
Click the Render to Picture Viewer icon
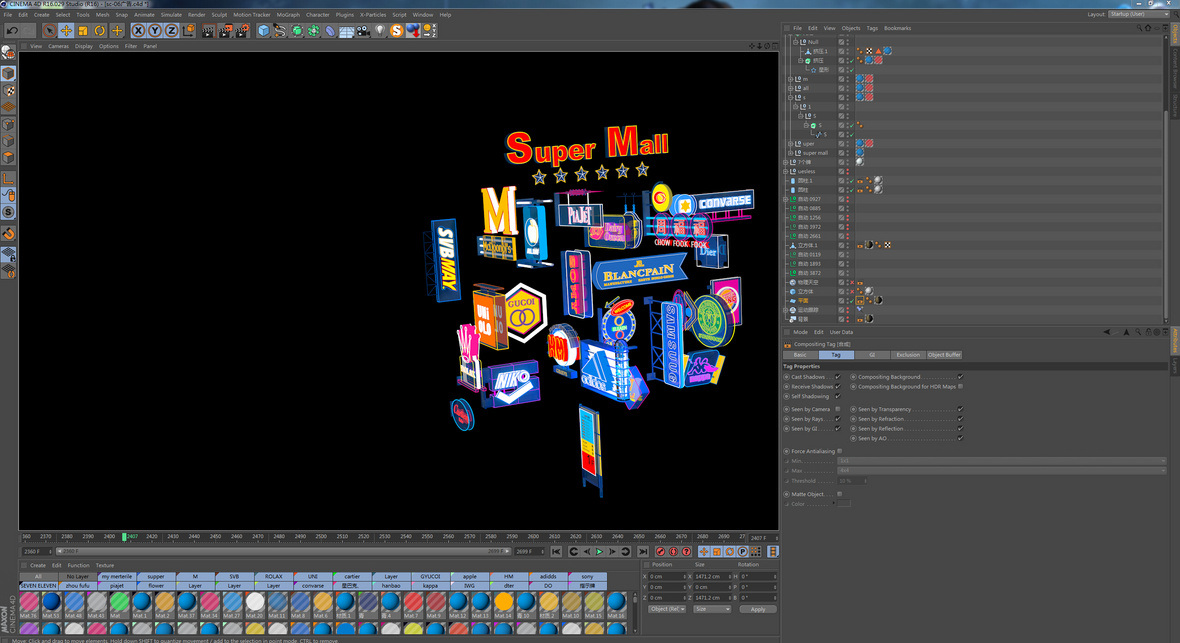tap(224, 31)
